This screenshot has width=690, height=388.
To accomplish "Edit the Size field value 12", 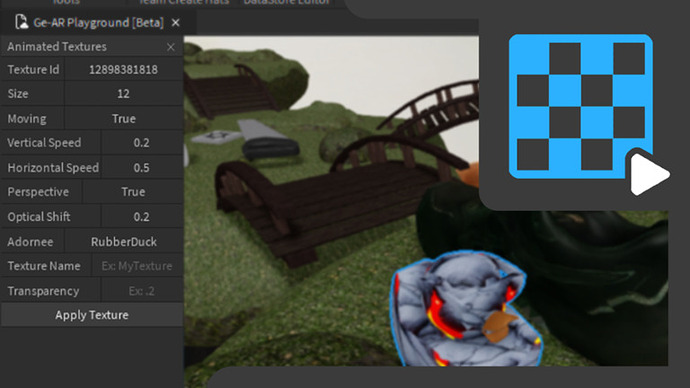I will click(124, 94).
